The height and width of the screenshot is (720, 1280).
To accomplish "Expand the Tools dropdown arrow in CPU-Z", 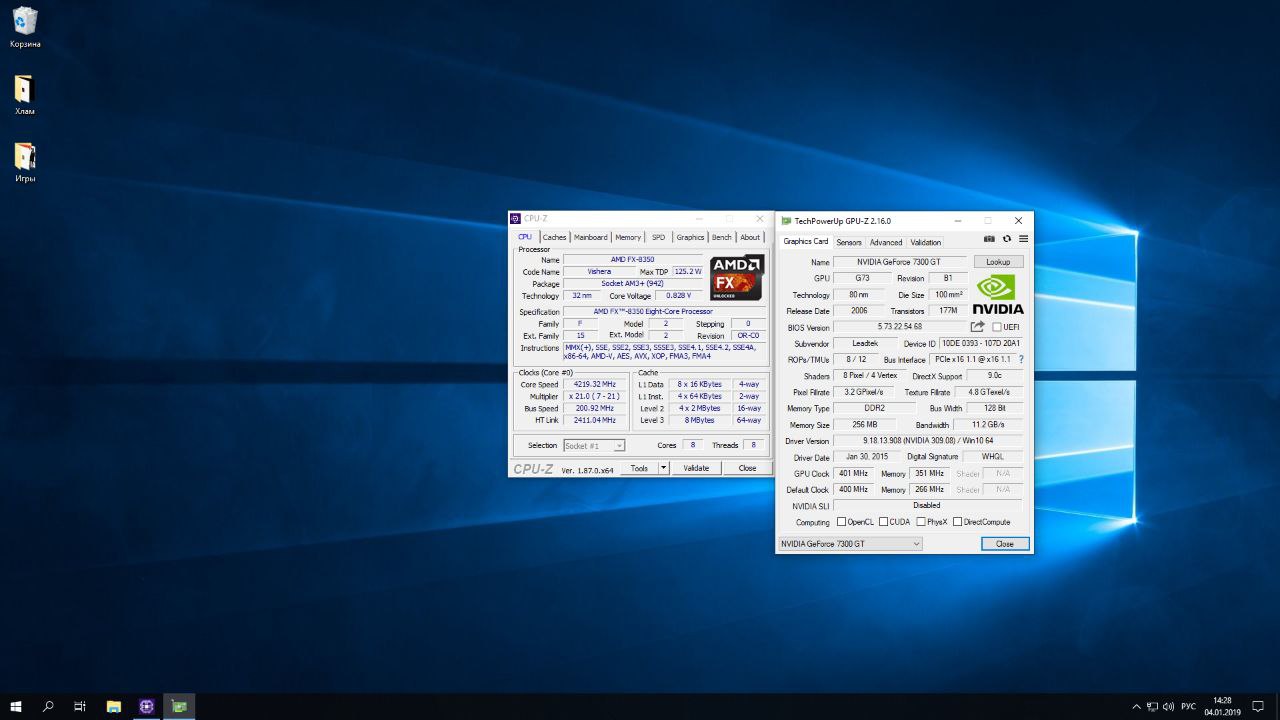I will point(663,468).
